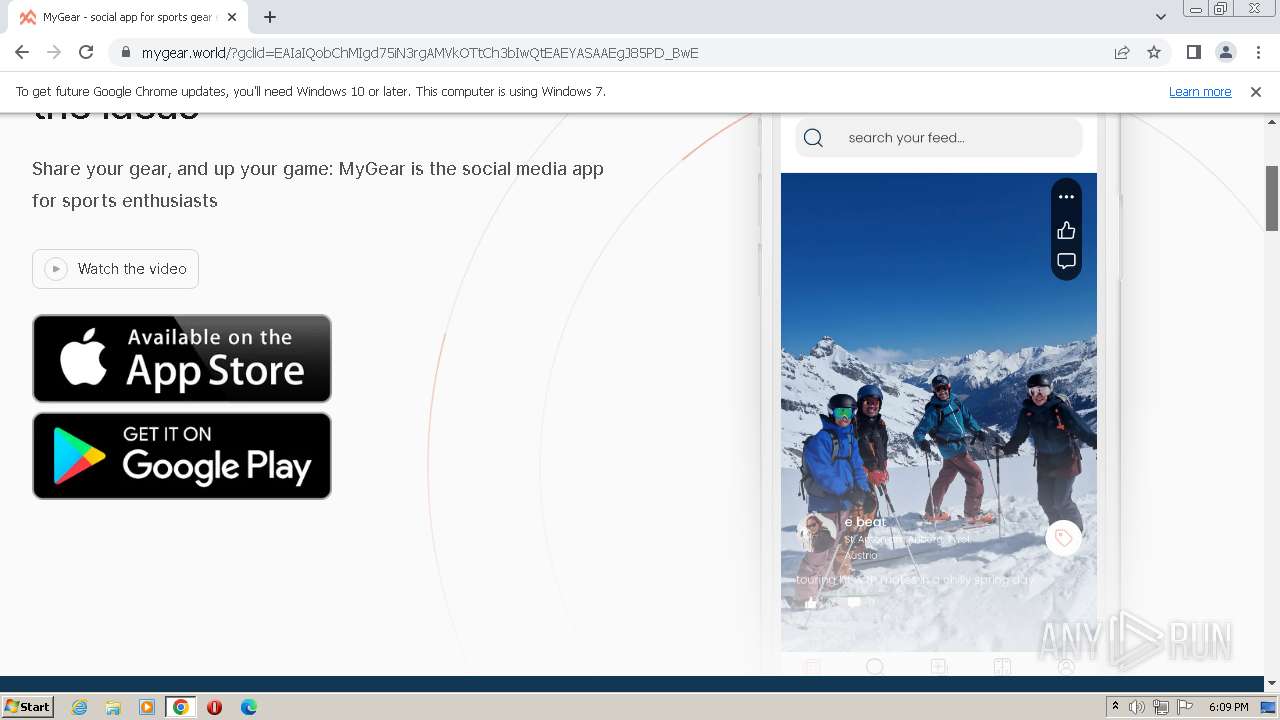Click the 6:09 PM taskbar clock
The image size is (1280, 720).
(x=1228, y=707)
